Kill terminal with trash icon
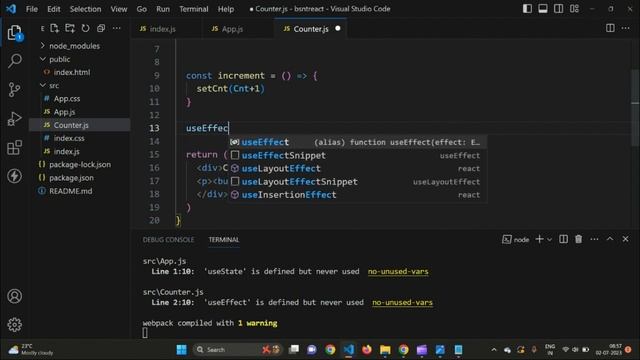Viewport: 640px width, 360px height. coord(578,239)
